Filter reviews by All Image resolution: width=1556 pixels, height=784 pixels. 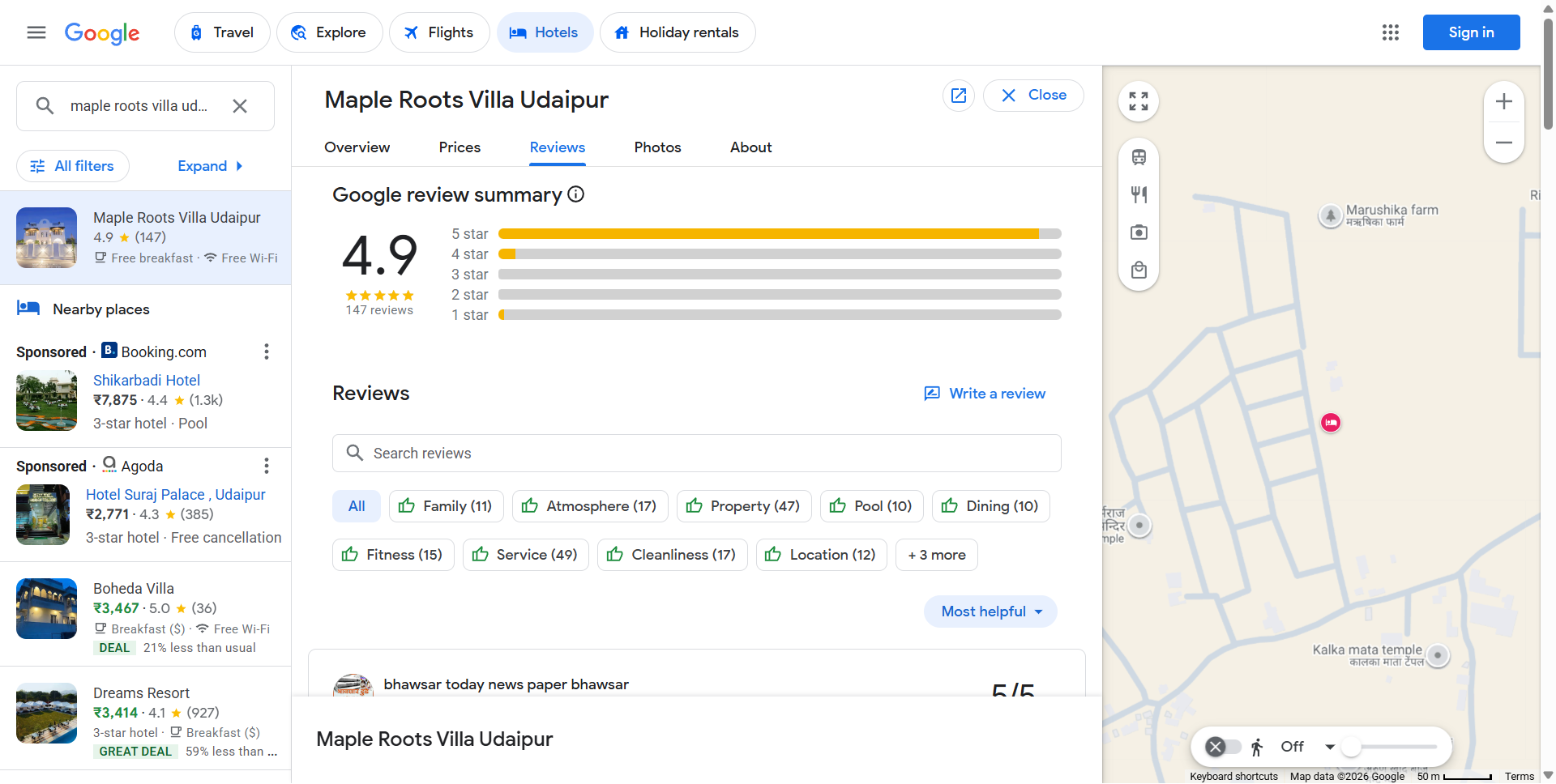click(x=357, y=506)
